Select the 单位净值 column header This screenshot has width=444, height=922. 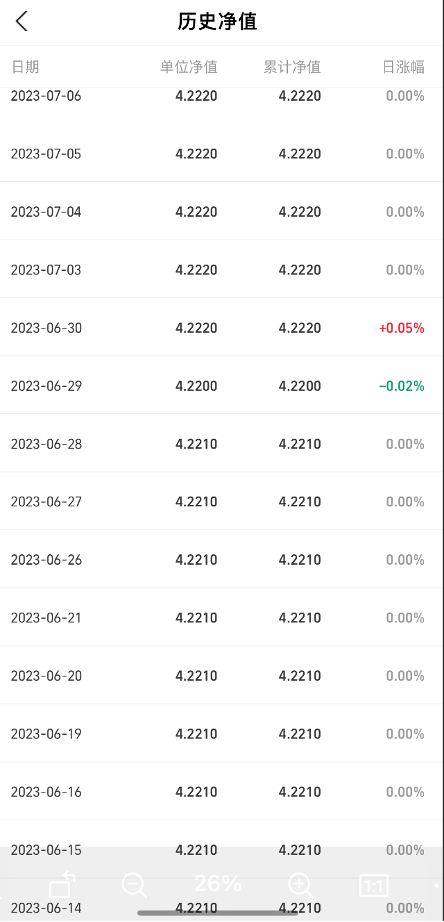189,66
